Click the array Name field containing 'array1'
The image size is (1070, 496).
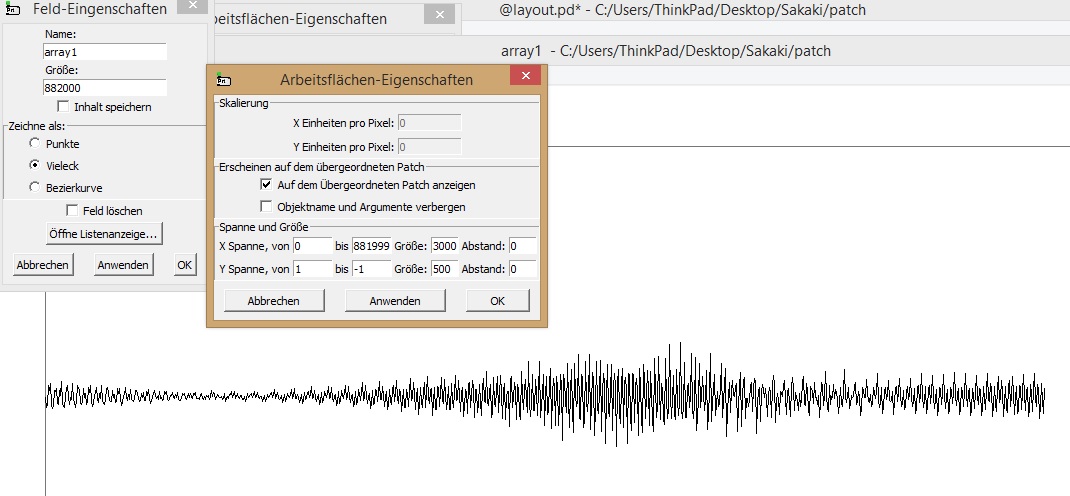point(104,52)
